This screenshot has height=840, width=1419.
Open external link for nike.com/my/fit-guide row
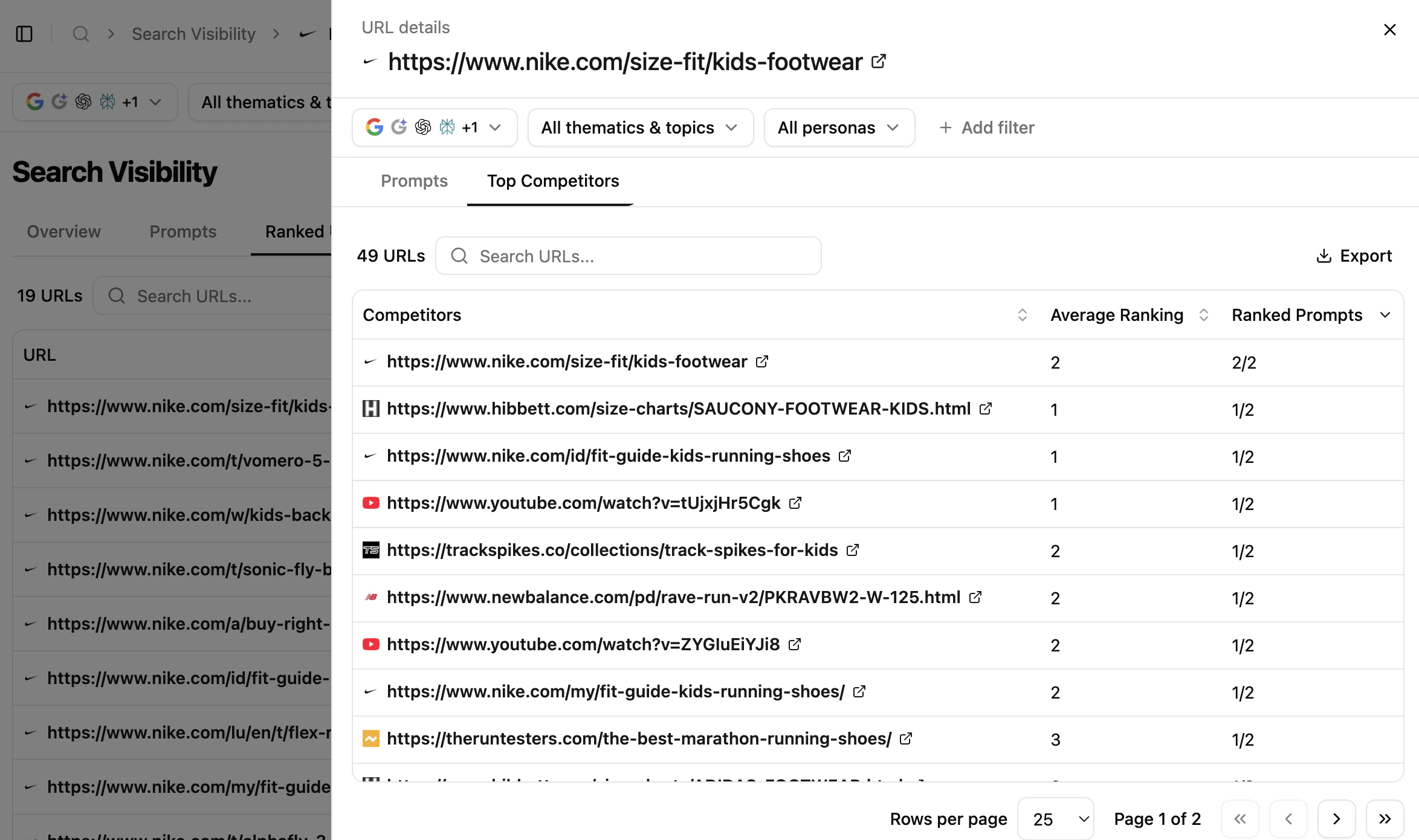pos(859,691)
